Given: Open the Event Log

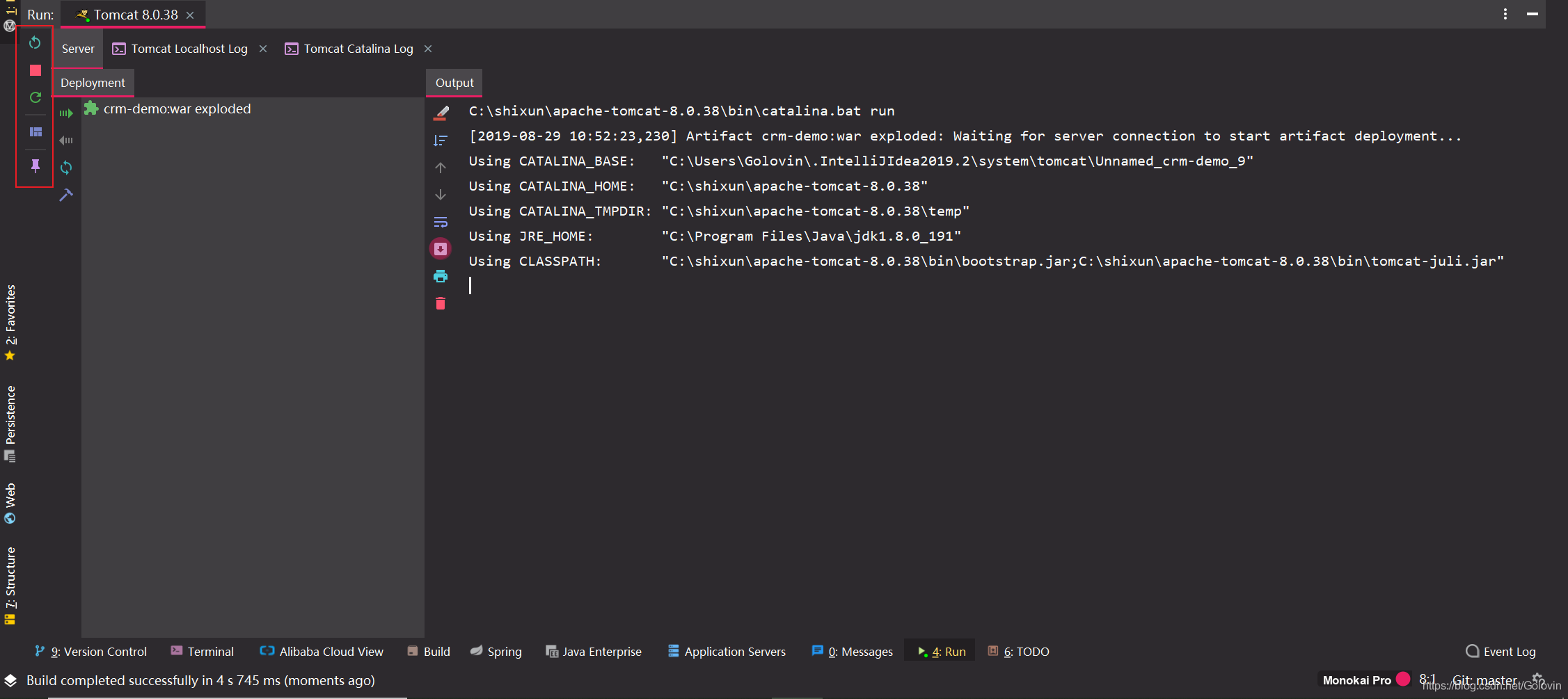Looking at the screenshot, I should coord(1500,652).
